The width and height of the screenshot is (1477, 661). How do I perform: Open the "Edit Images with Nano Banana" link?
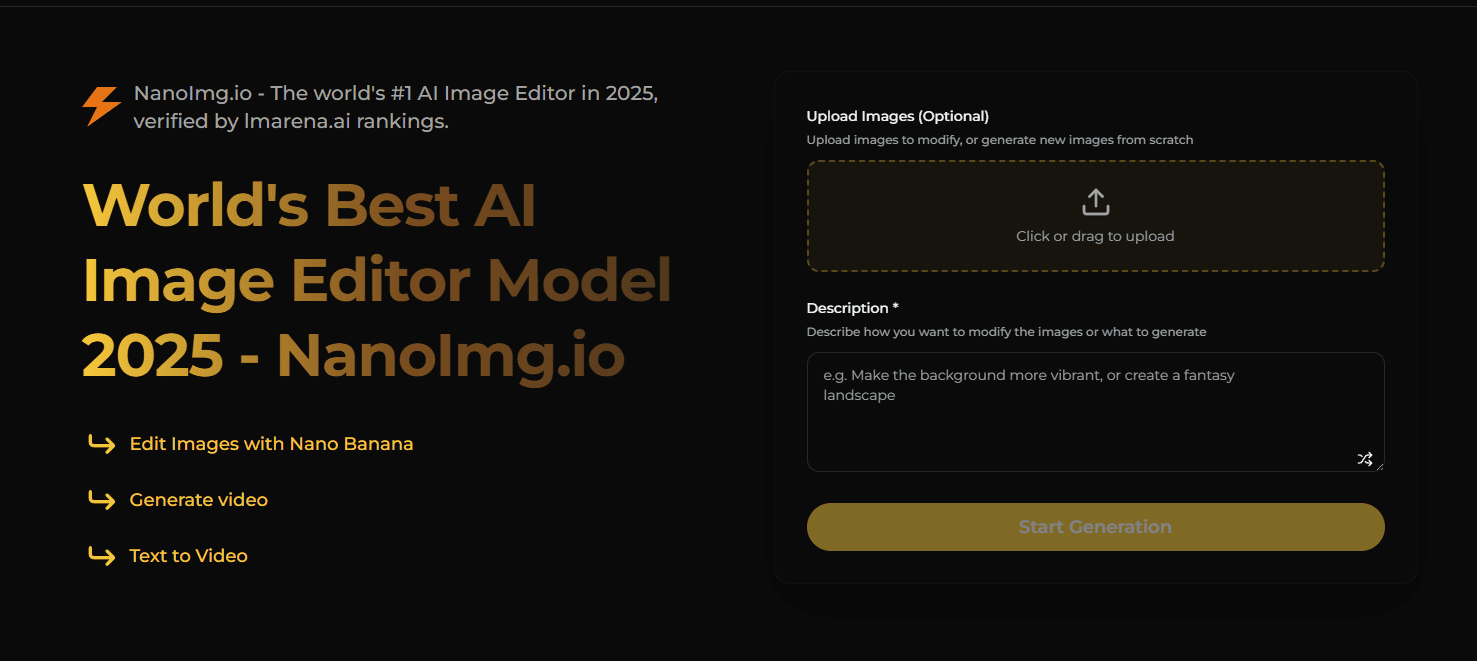point(271,443)
